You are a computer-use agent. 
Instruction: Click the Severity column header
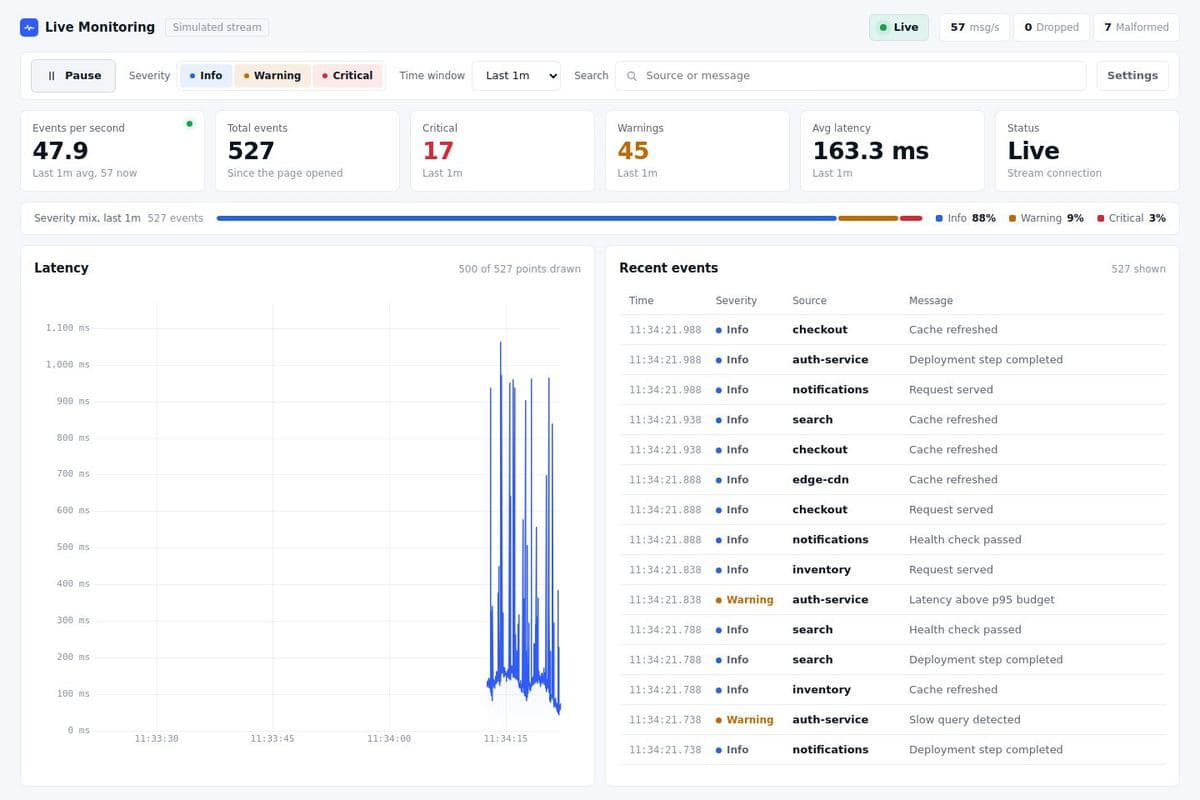click(736, 300)
